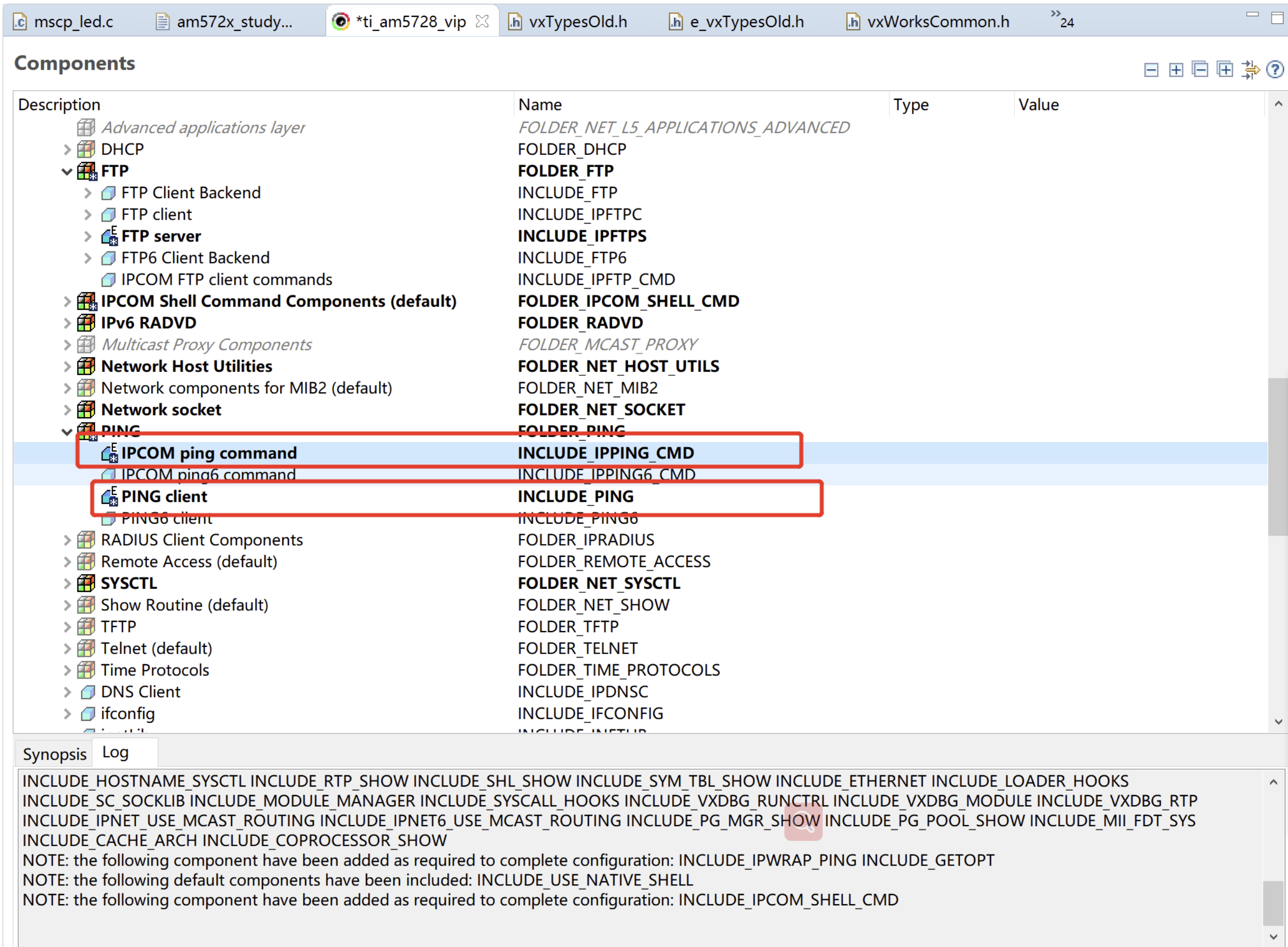Click the yellow arrow filter toolbar icon

[x=1250, y=69]
